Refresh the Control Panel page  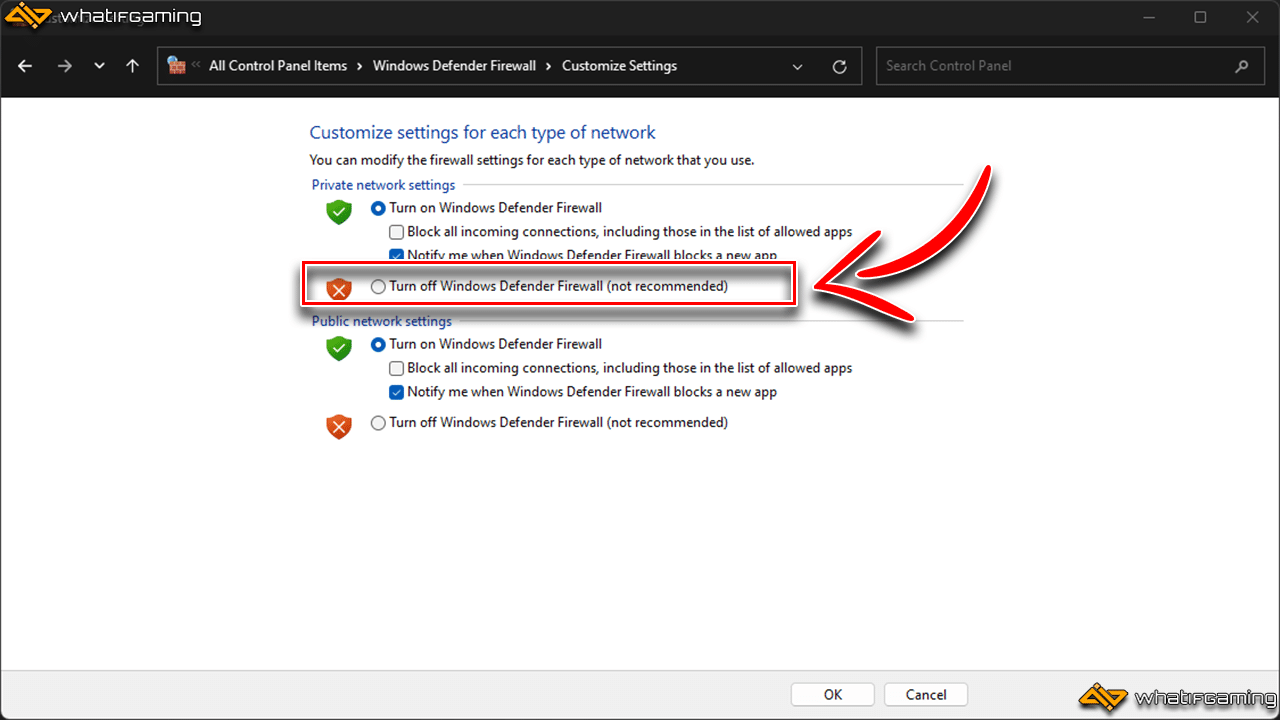pyautogui.click(x=840, y=67)
